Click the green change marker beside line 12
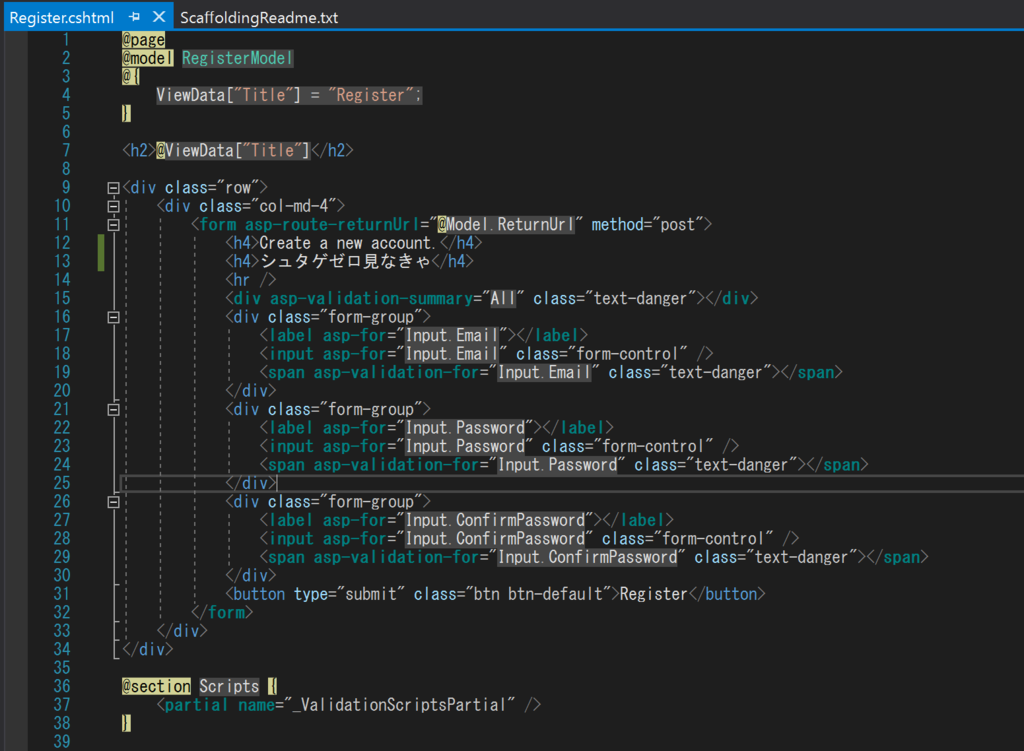Screen dimensions: 1024x751 click(101, 243)
